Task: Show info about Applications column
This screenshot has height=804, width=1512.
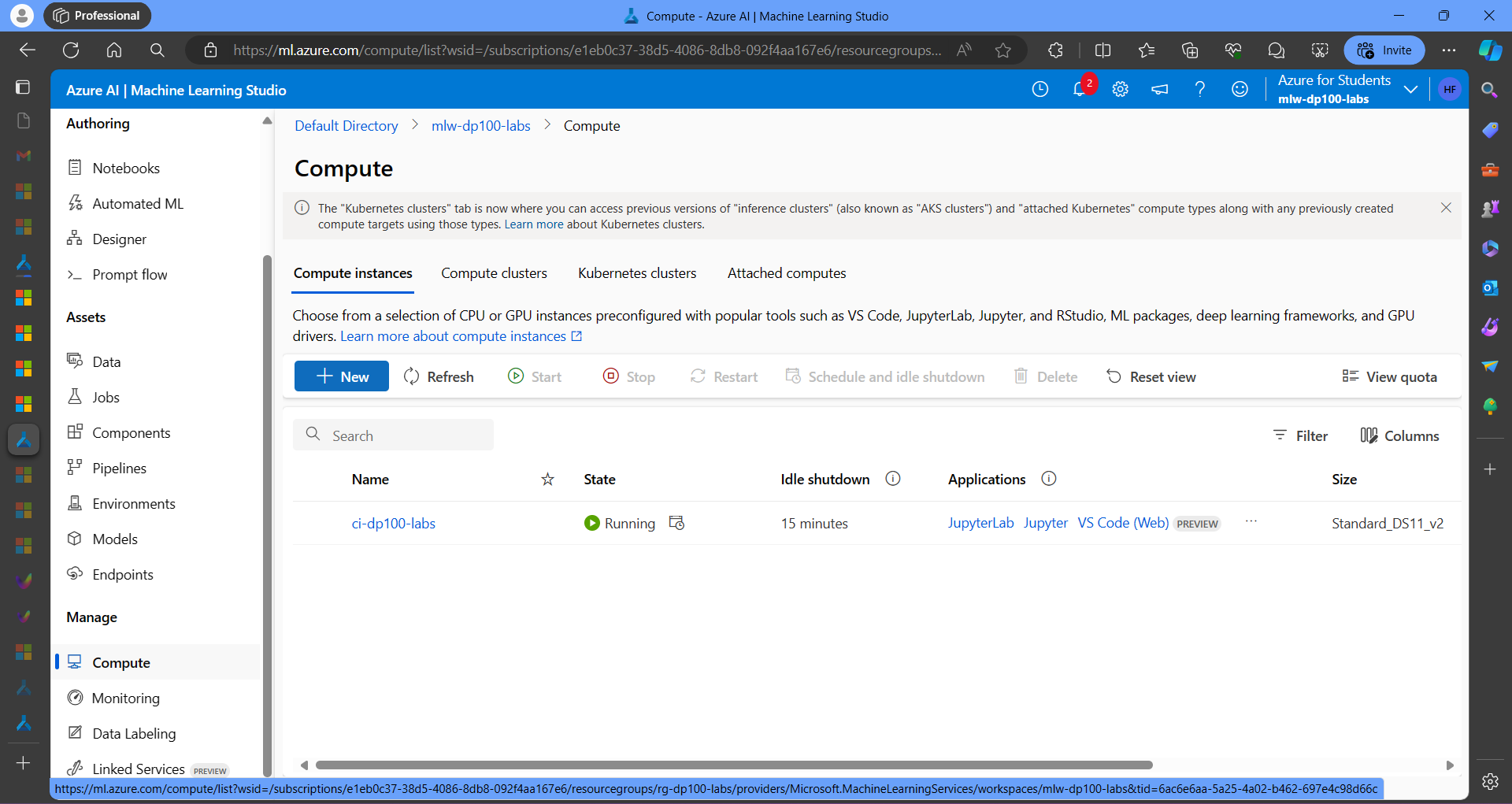Action: click(x=1048, y=479)
